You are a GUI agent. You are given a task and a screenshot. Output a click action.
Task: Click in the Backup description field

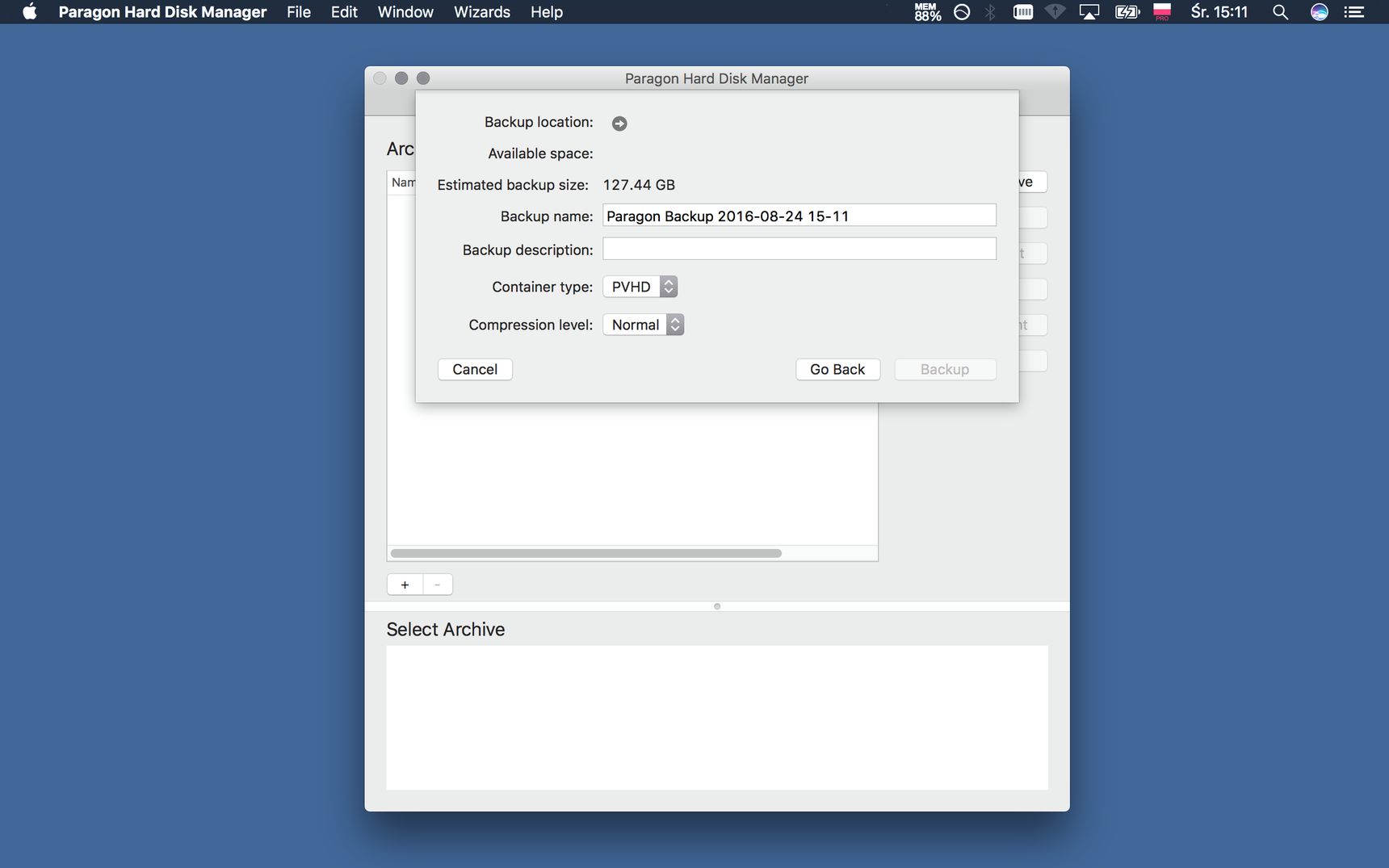(x=799, y=249)
